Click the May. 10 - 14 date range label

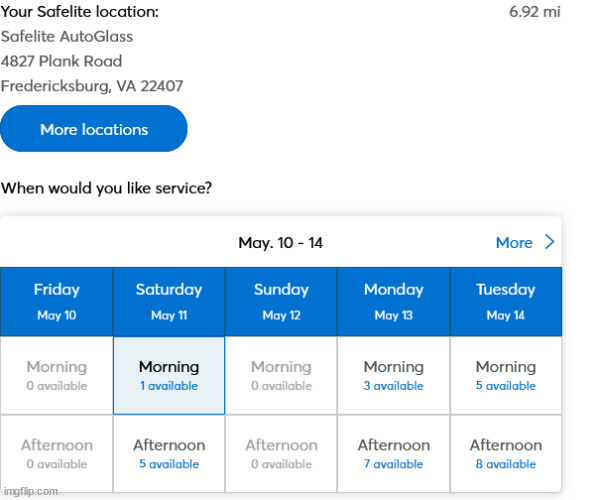tap(281, 242)
